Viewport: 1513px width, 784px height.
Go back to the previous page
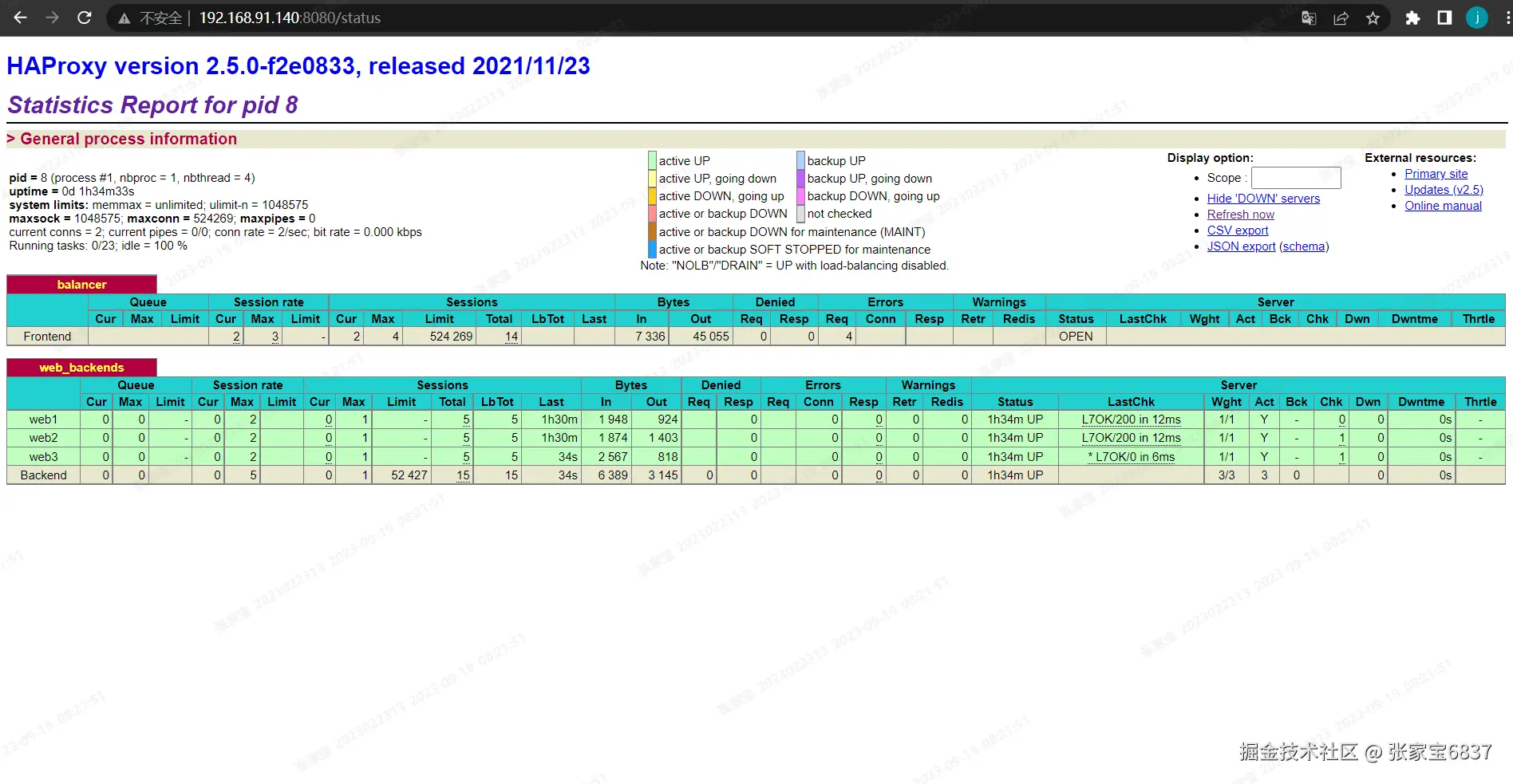coord(21,18)
